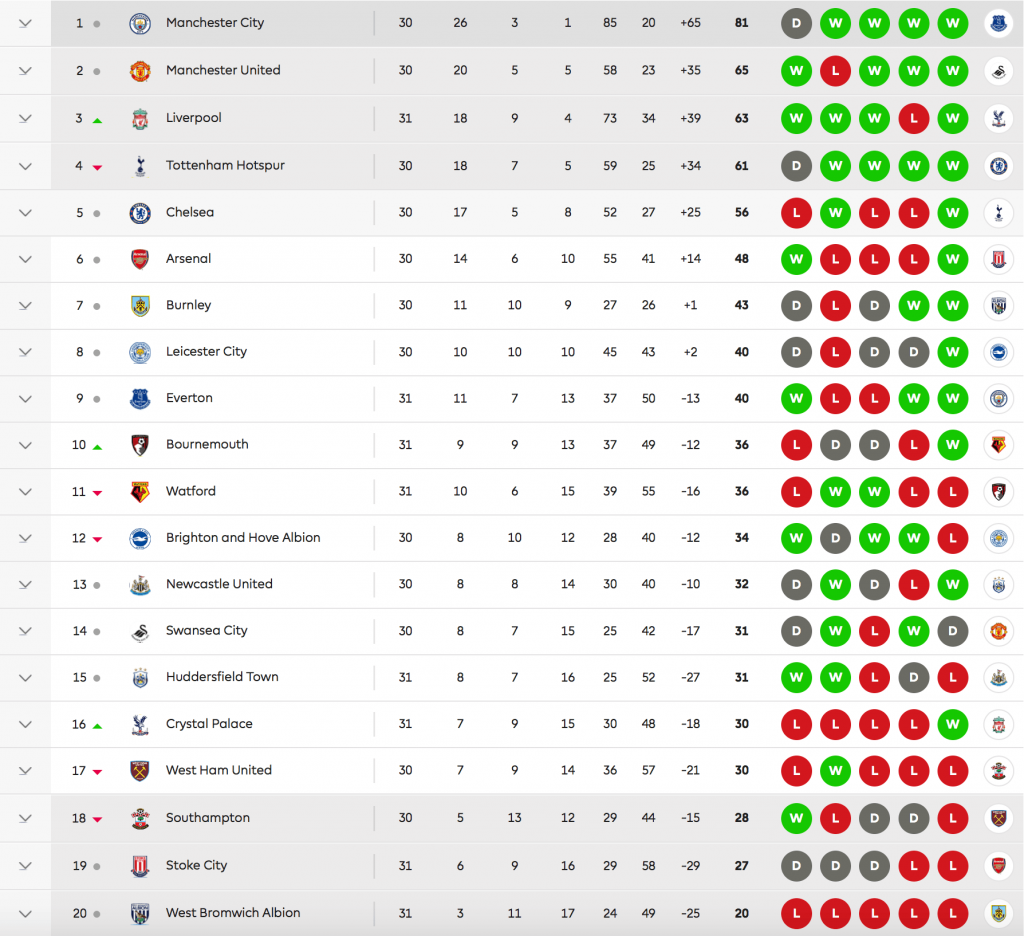Expand the Tottenham Hotspur row chevron

point(25,166)
